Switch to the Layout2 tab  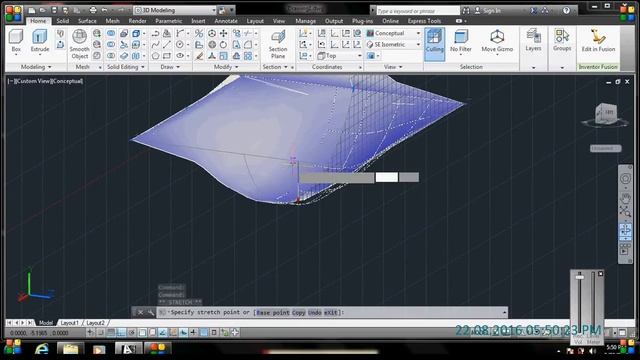(95, 323)
